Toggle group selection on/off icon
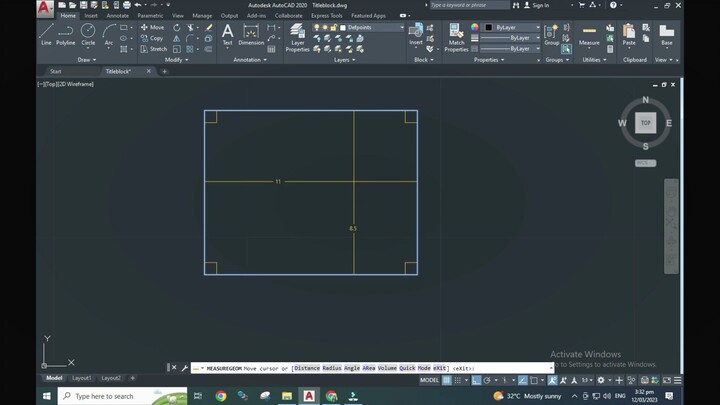Image resolution: width=720 pixels, height=405 pixels. coord(566,49)
